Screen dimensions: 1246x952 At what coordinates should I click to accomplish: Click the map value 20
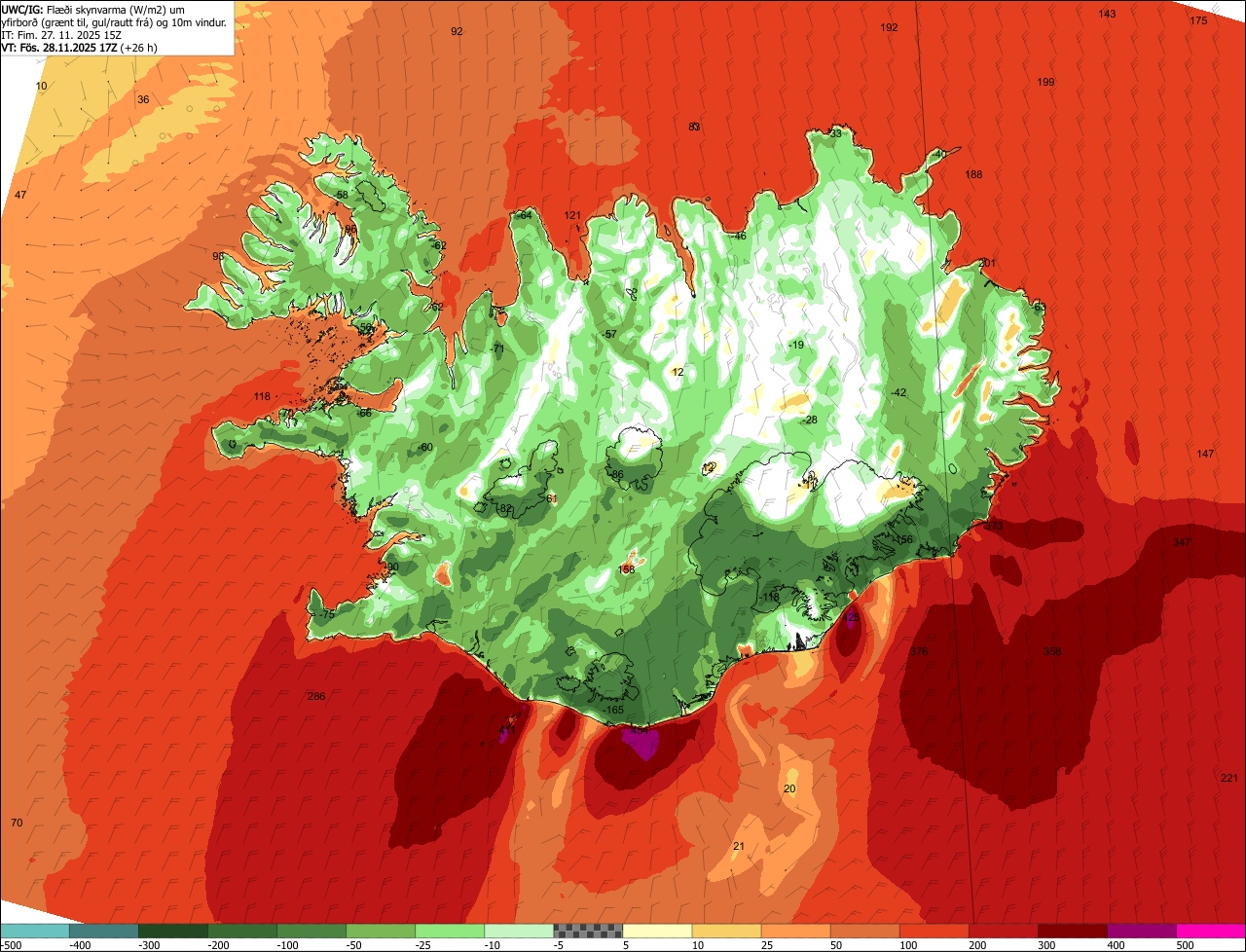(789, 788)
